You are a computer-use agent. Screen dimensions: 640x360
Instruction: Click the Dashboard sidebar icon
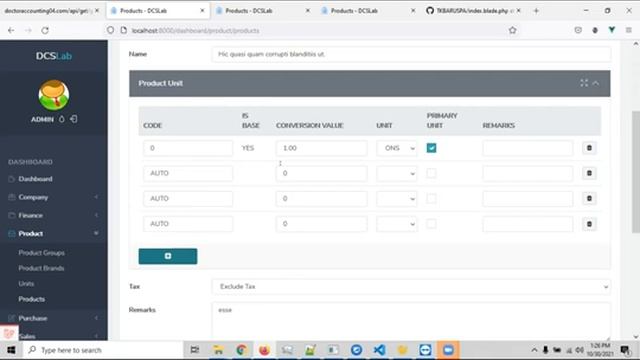point(11,179)
